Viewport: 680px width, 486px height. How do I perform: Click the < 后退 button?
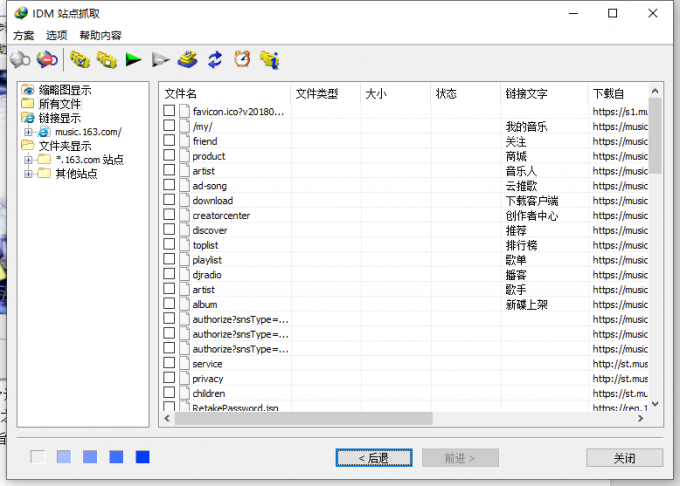(x=374, y=458)
